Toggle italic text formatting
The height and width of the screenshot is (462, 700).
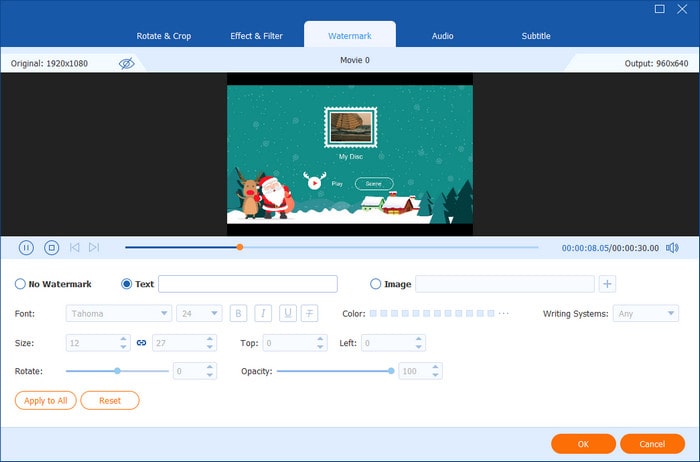coord(263,313)
